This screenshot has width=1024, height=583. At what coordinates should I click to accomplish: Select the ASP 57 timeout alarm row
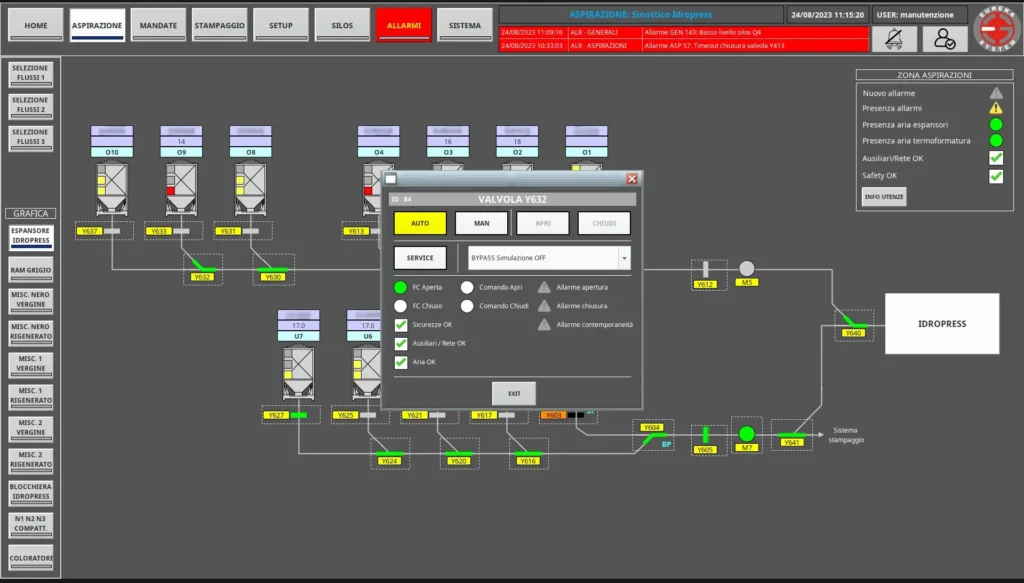tap(684, 46)
